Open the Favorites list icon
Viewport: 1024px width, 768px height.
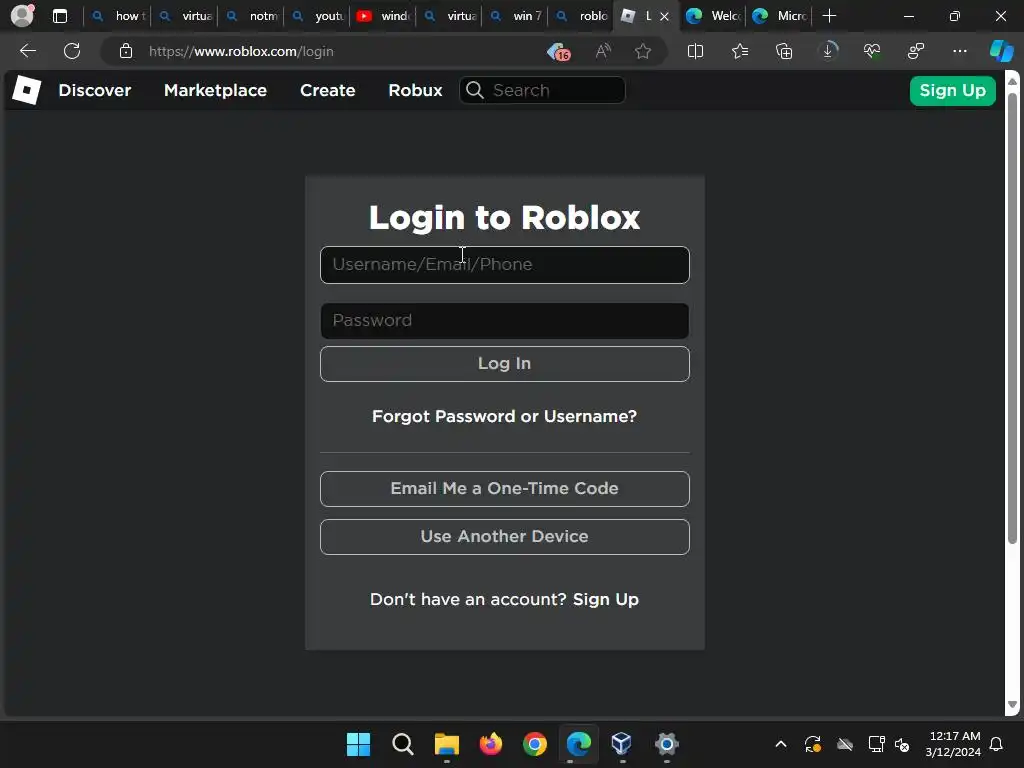[739, 51]
